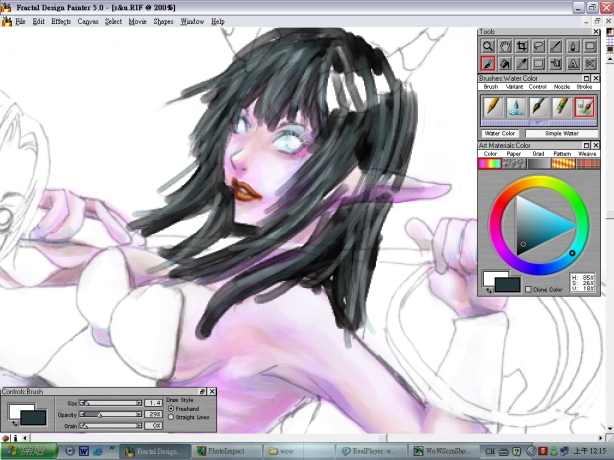Select the Lasso tool

click(539, 46)
